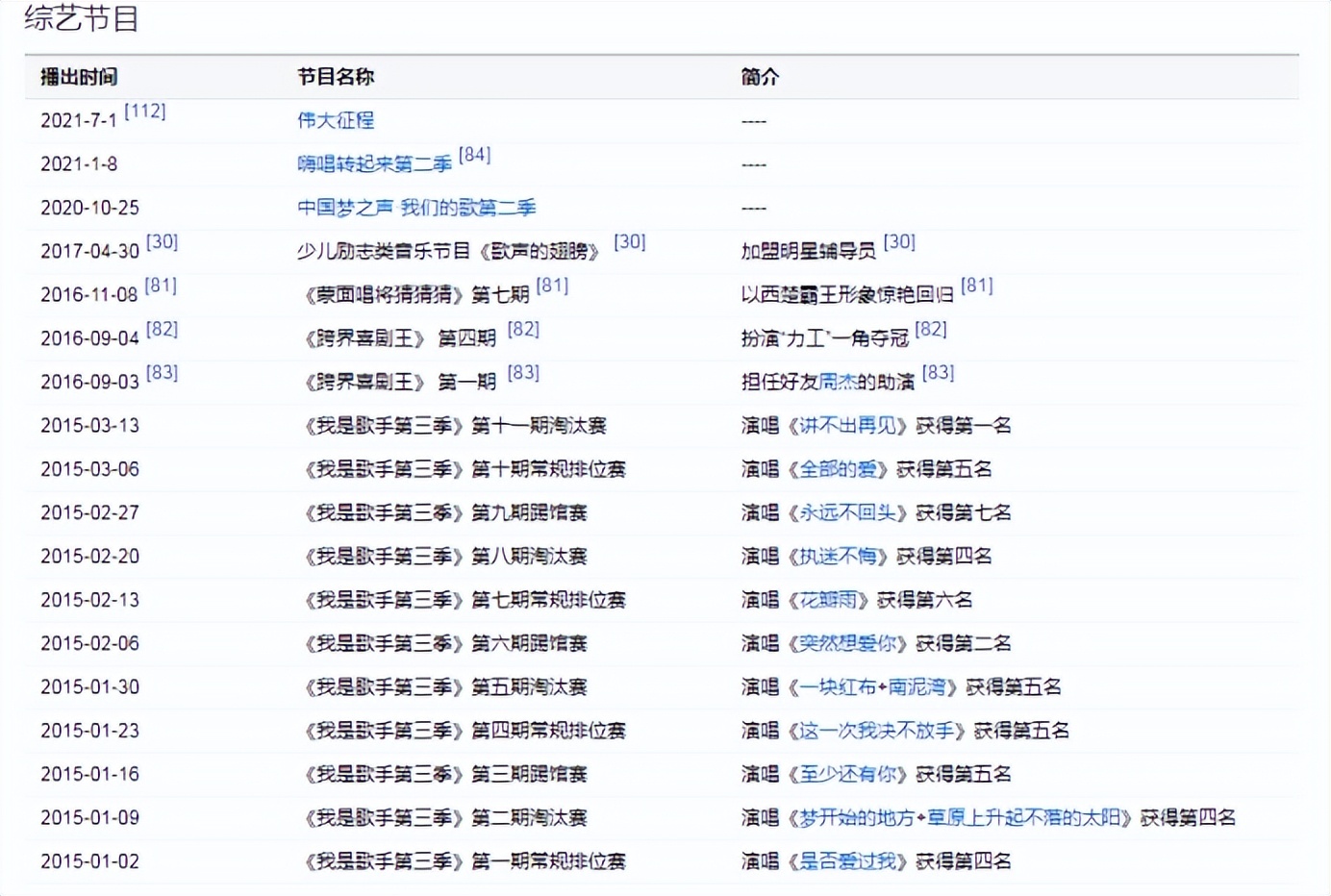1331x896 pixels.
Task: Open the song link 一块红布+南泥湾
Action: 868,686
